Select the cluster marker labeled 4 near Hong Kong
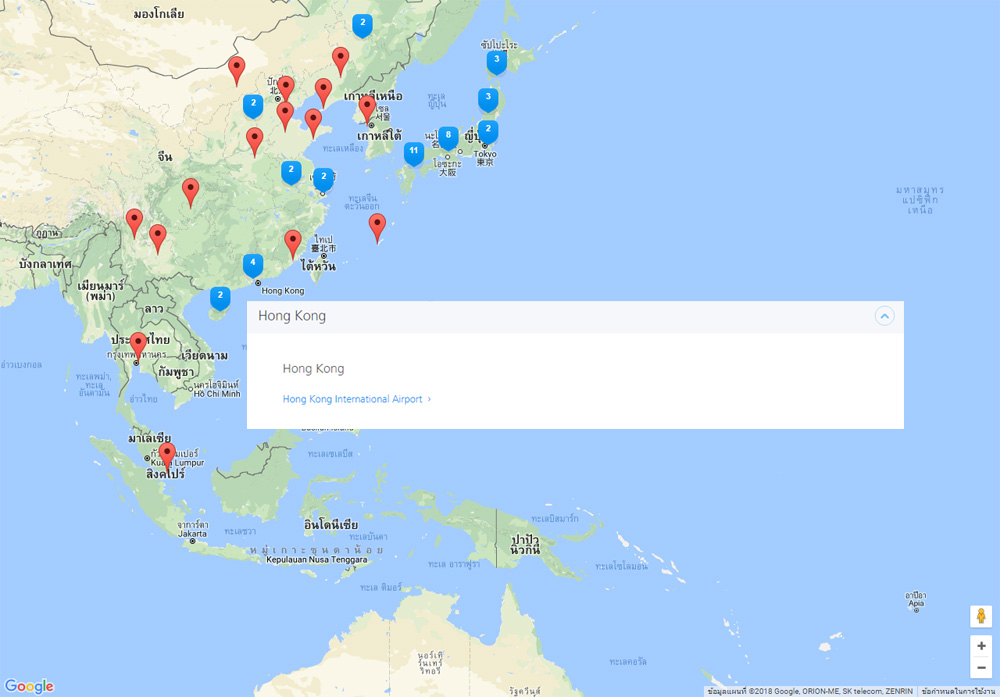Viewport: 1000px width, 697px height. click(253, 265)
